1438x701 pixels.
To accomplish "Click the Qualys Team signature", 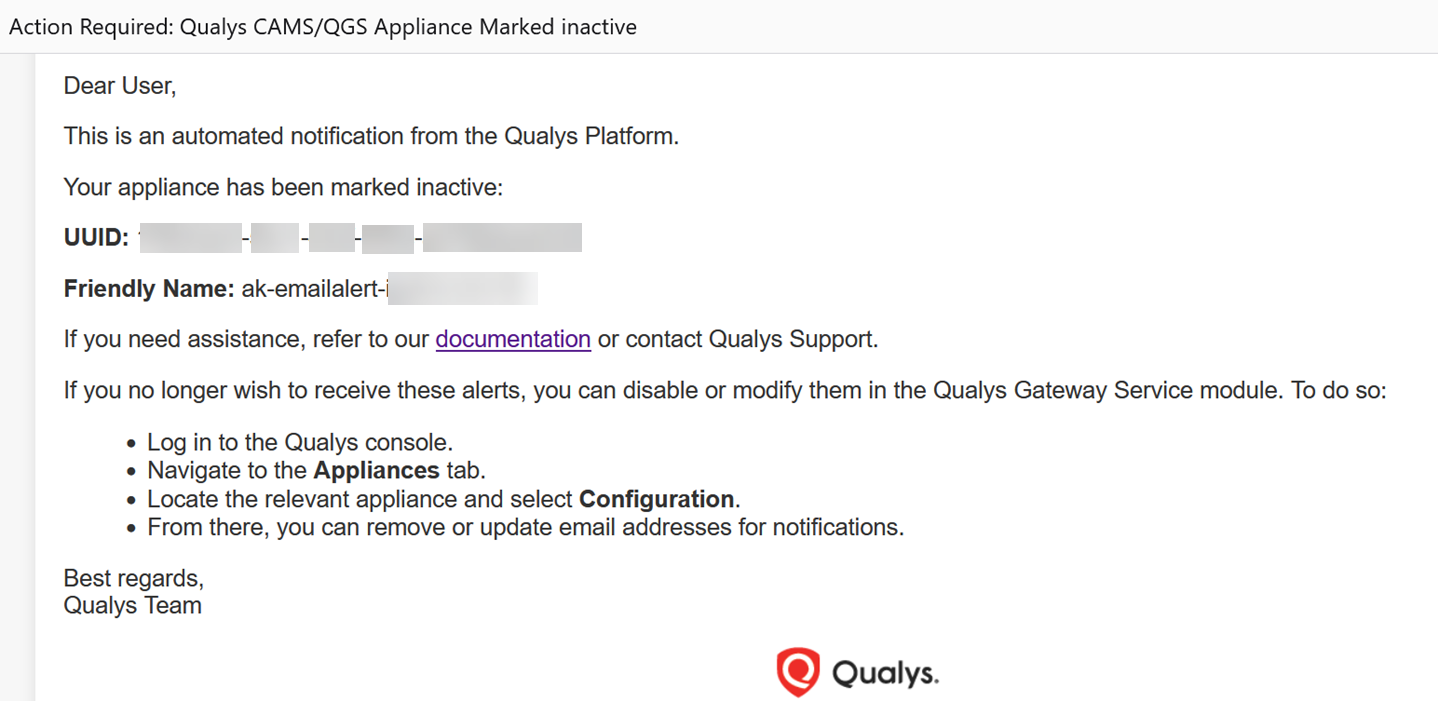I will point(133,605).
